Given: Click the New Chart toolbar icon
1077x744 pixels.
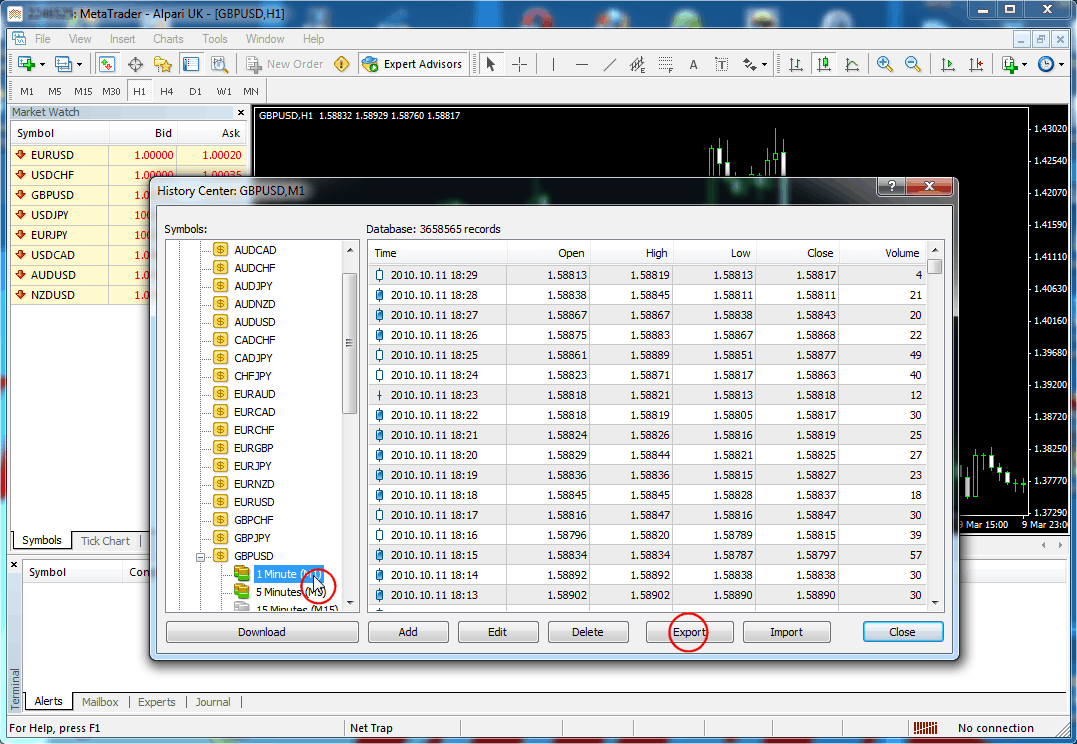Looking at the screenshot, I should point(26,64).
